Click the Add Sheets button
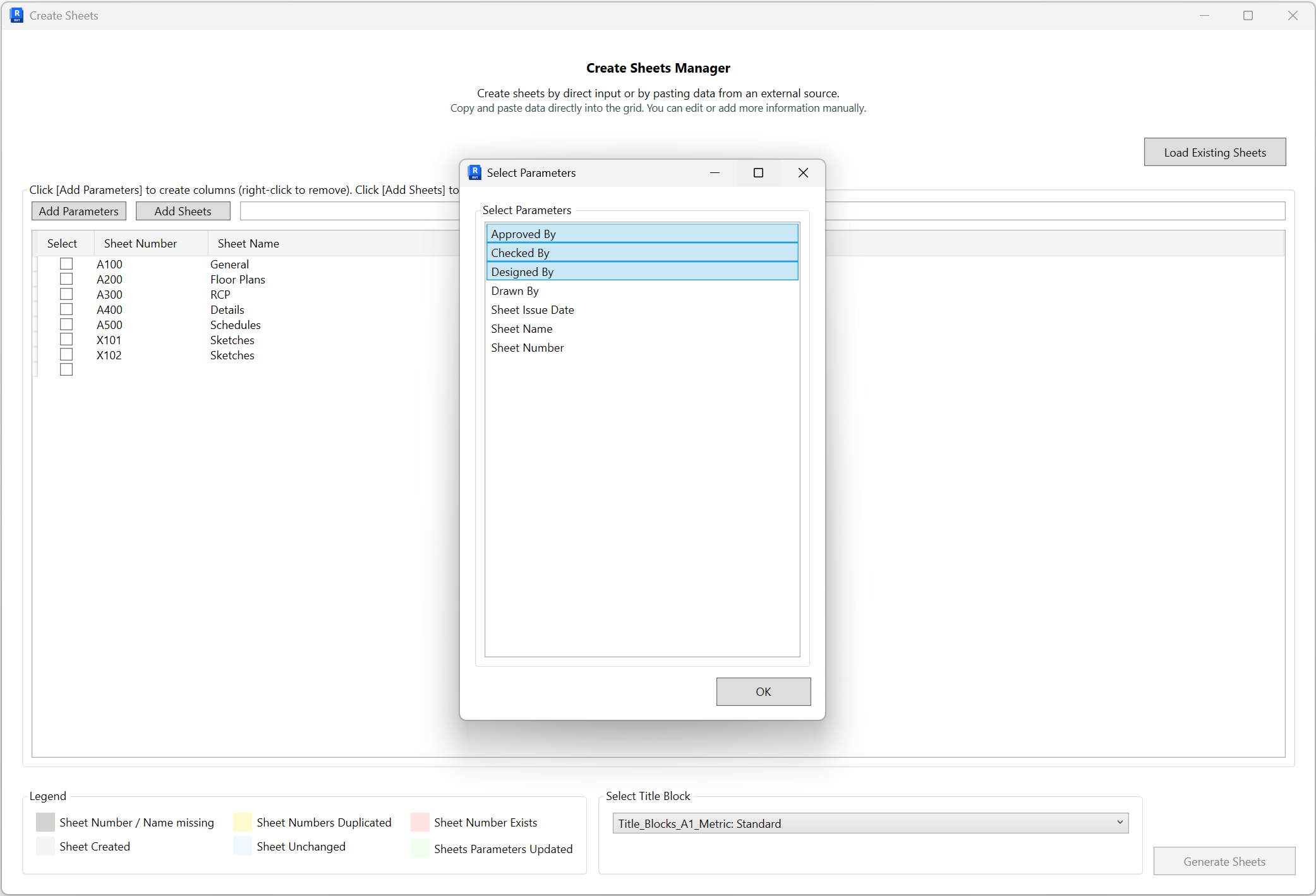This screenshot has height=896, width=1316. pos(183,211)
